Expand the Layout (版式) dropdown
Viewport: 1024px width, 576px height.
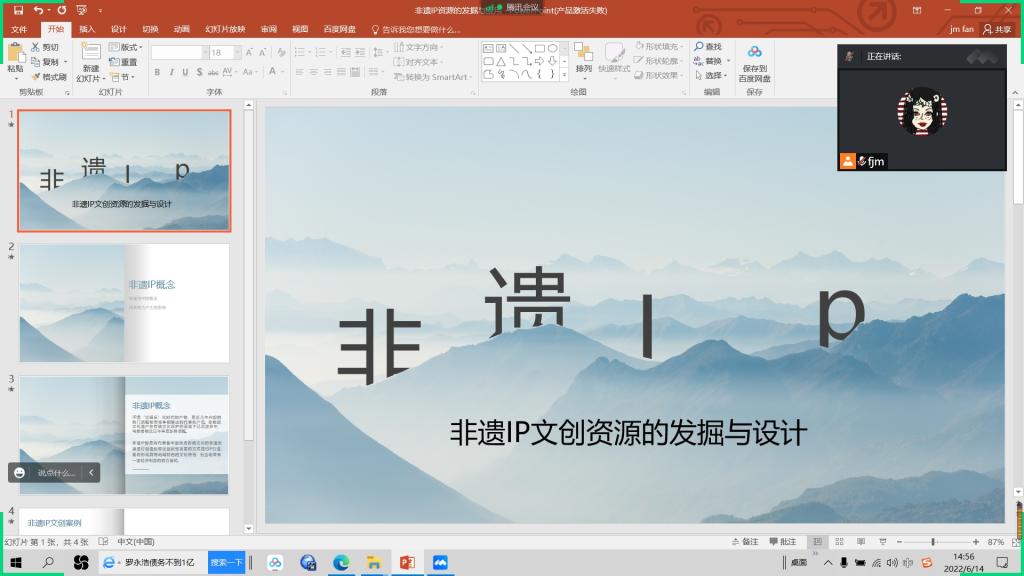tap(126, 47)
